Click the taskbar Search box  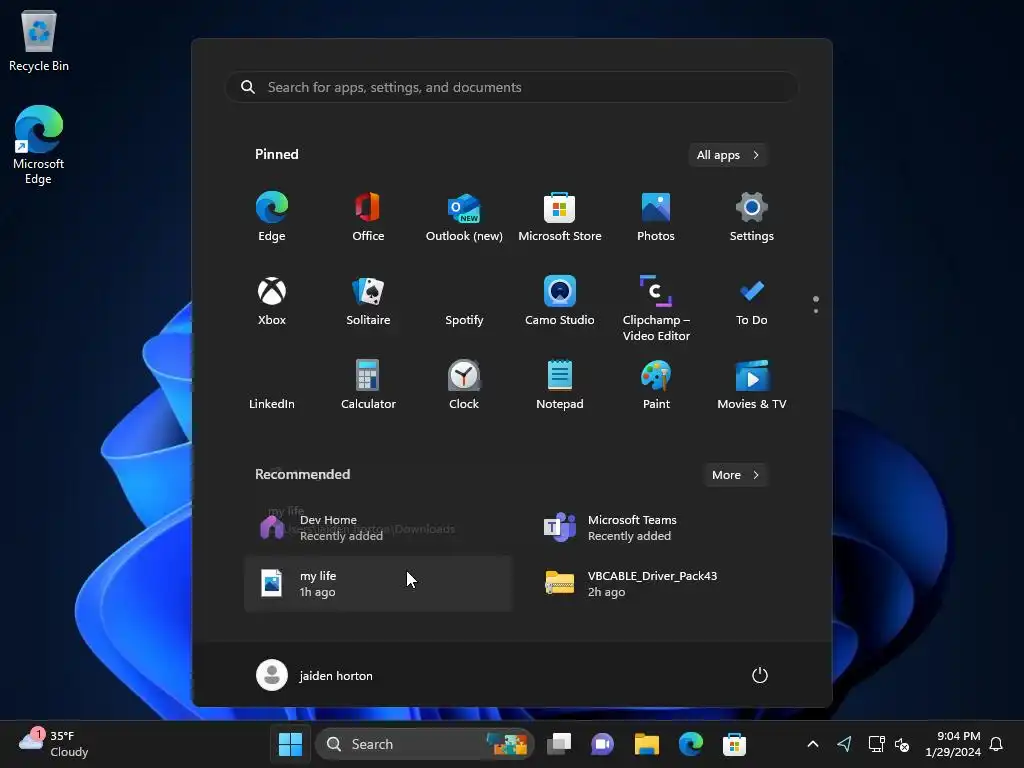[x=424, y=744]
